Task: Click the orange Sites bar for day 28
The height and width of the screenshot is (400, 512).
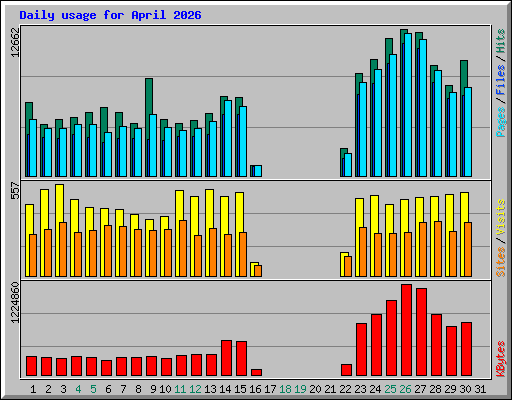Action: [x=438, y=249]
